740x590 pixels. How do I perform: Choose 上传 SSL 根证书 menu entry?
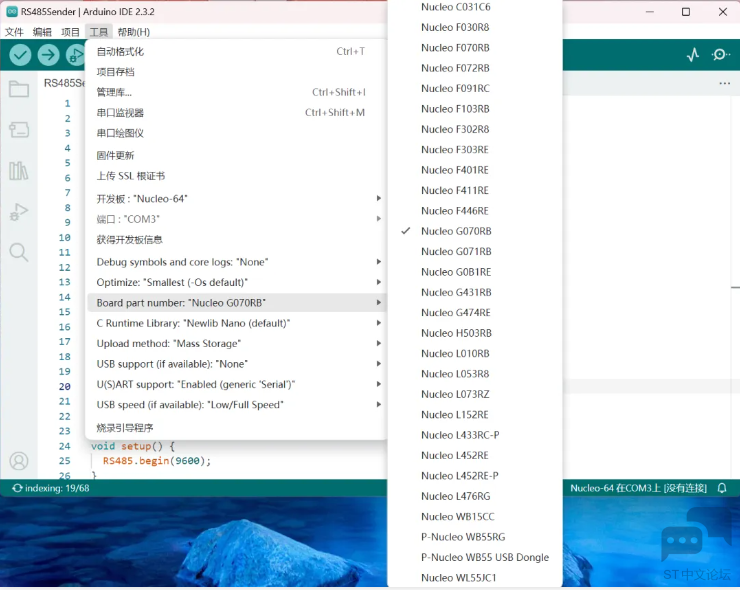(x=237, y=176)
